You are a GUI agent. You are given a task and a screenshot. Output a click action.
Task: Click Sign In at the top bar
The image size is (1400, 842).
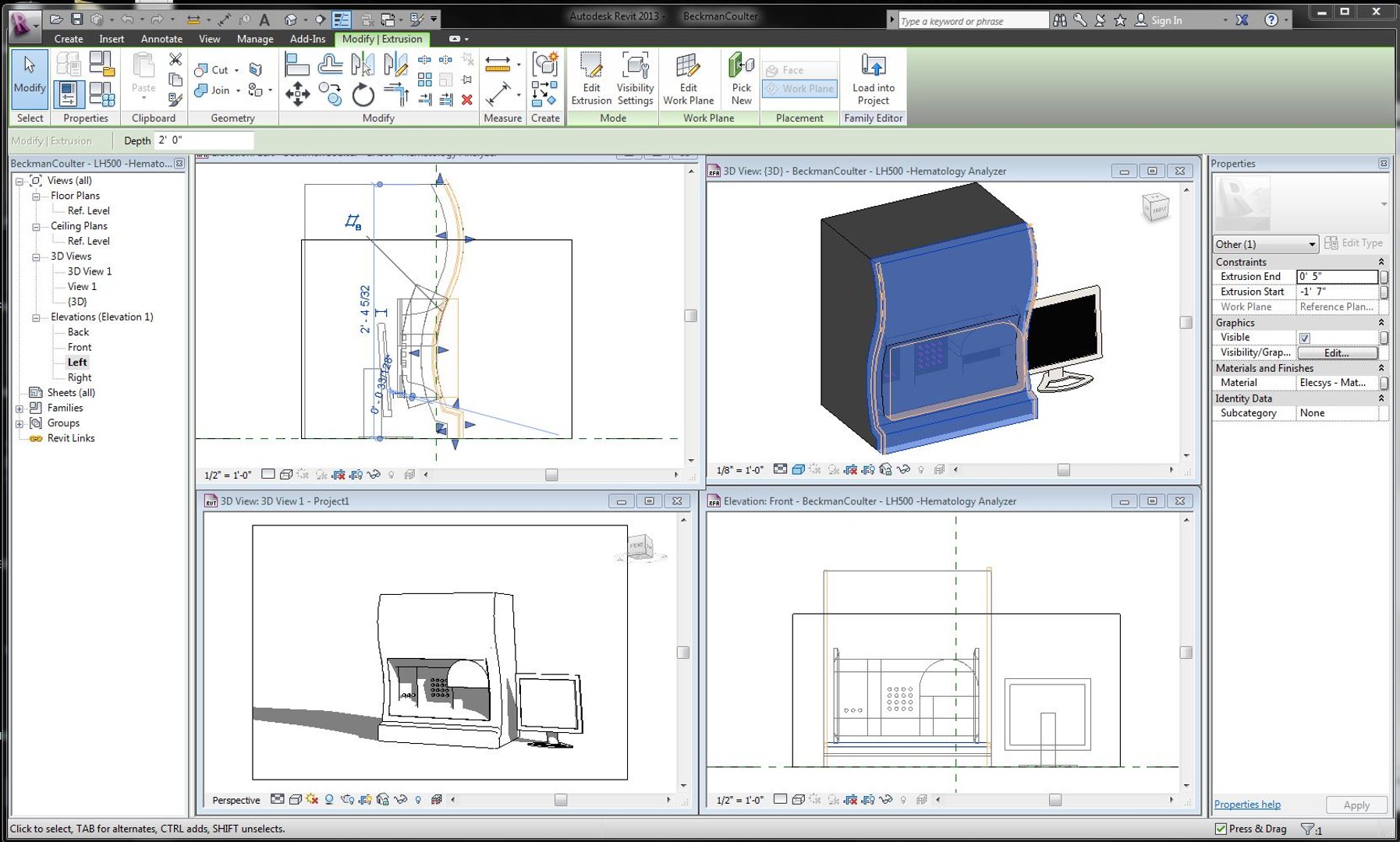pos(1166,20)
